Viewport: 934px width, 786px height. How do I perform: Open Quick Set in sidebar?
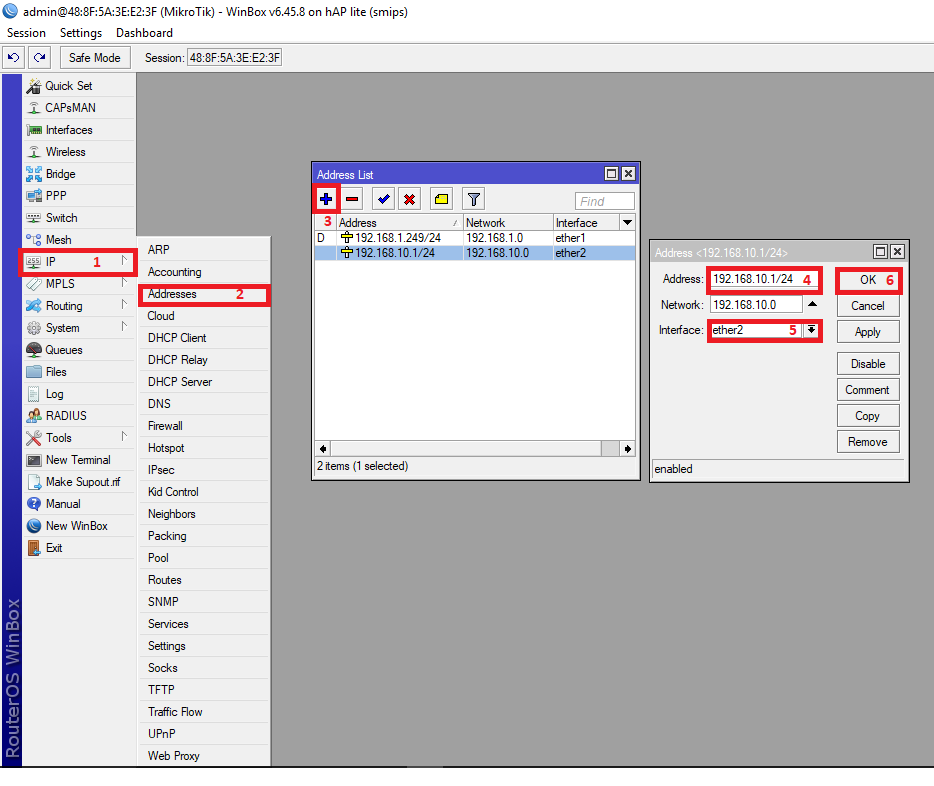(79, 86)
